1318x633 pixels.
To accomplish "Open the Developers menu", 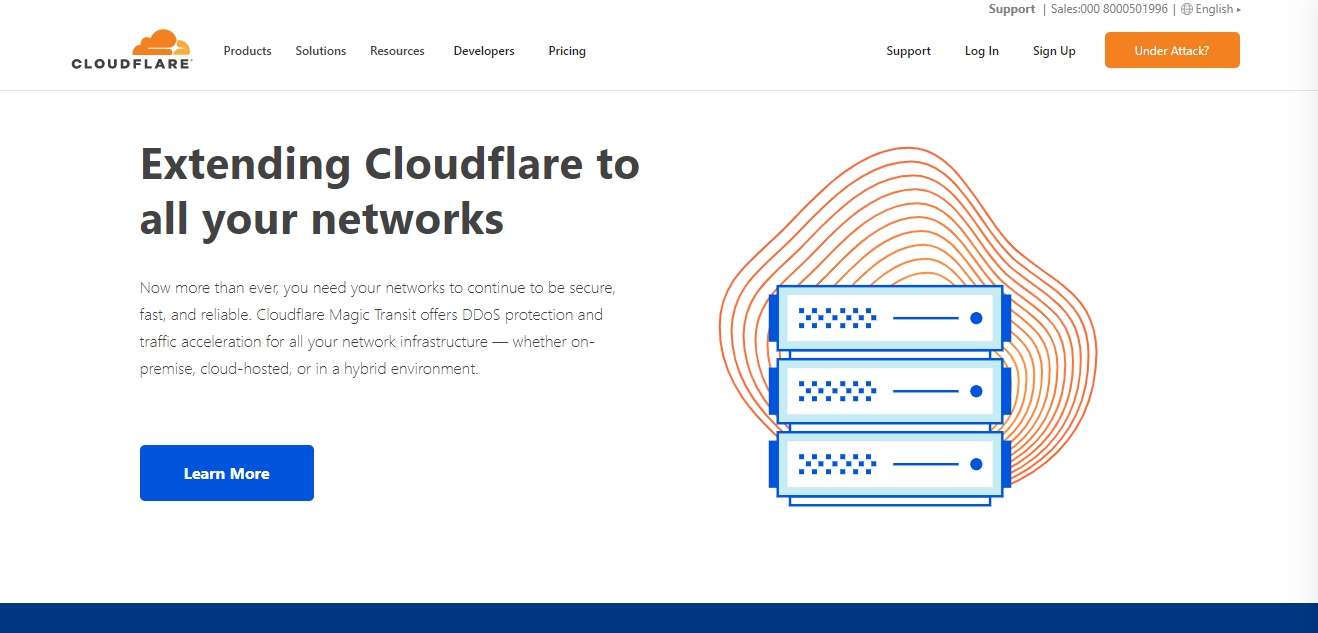I will (484, 51).
